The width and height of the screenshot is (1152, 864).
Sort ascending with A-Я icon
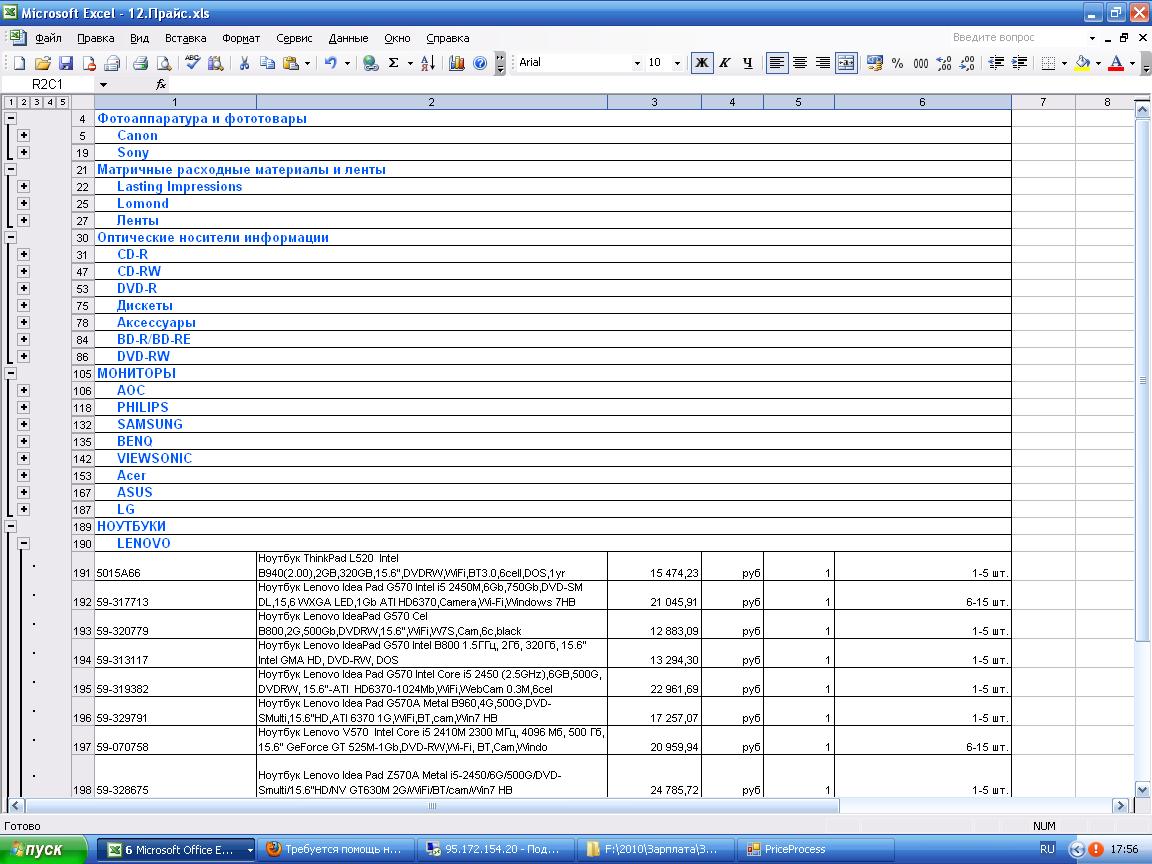[428, 63]
